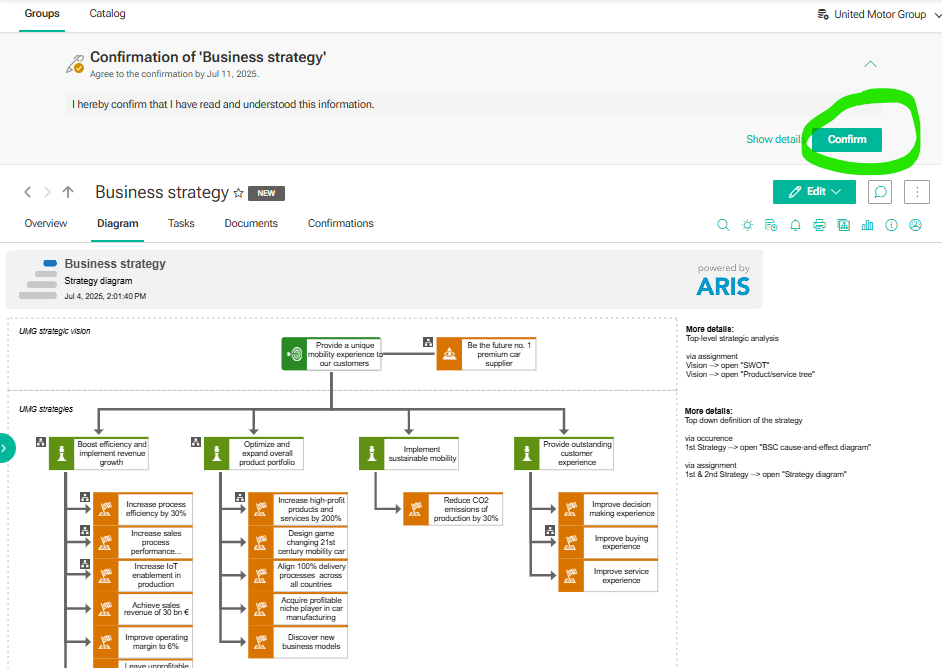Click the steering-wheel icon in the toolbar
The width and height of the screenshot is (942, 668).
click(x=915, y=225)
